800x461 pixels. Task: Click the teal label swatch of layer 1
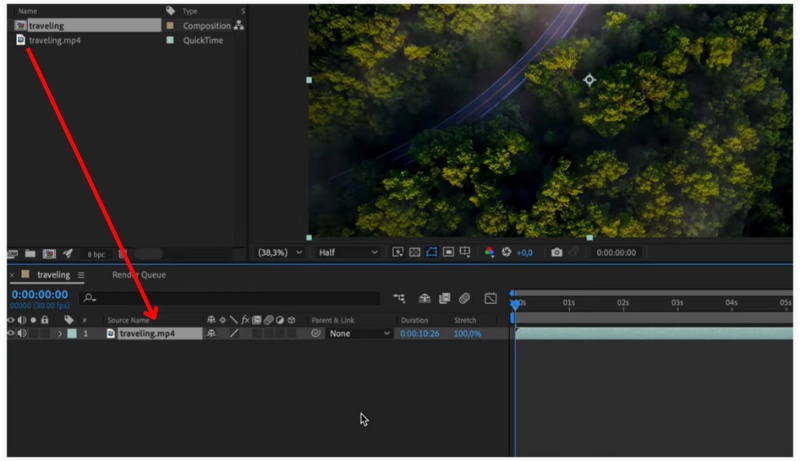[72, 333]
